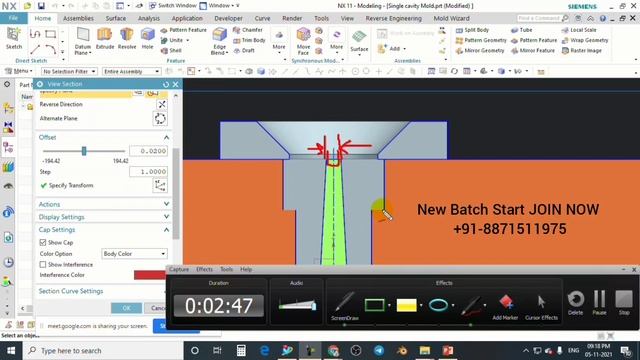
Task: Click the red Interference Color swatch
Action: [150, 275]
